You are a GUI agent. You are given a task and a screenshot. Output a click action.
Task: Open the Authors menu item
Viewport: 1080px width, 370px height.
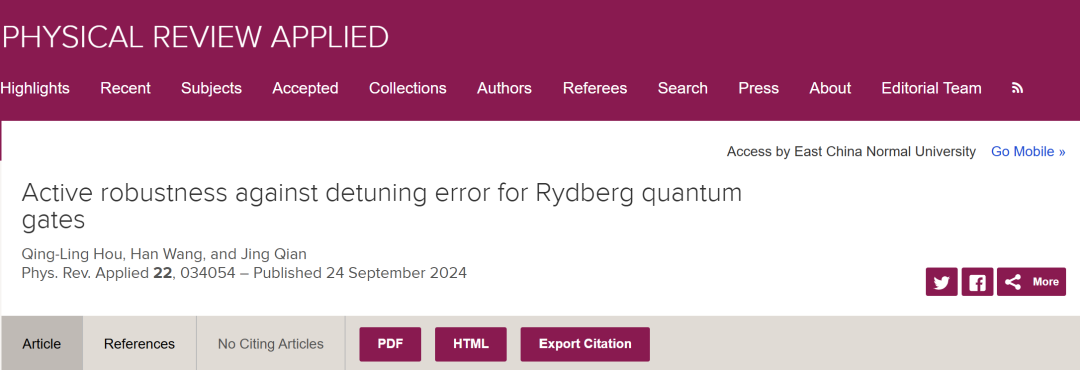click(x=504, y=88)
